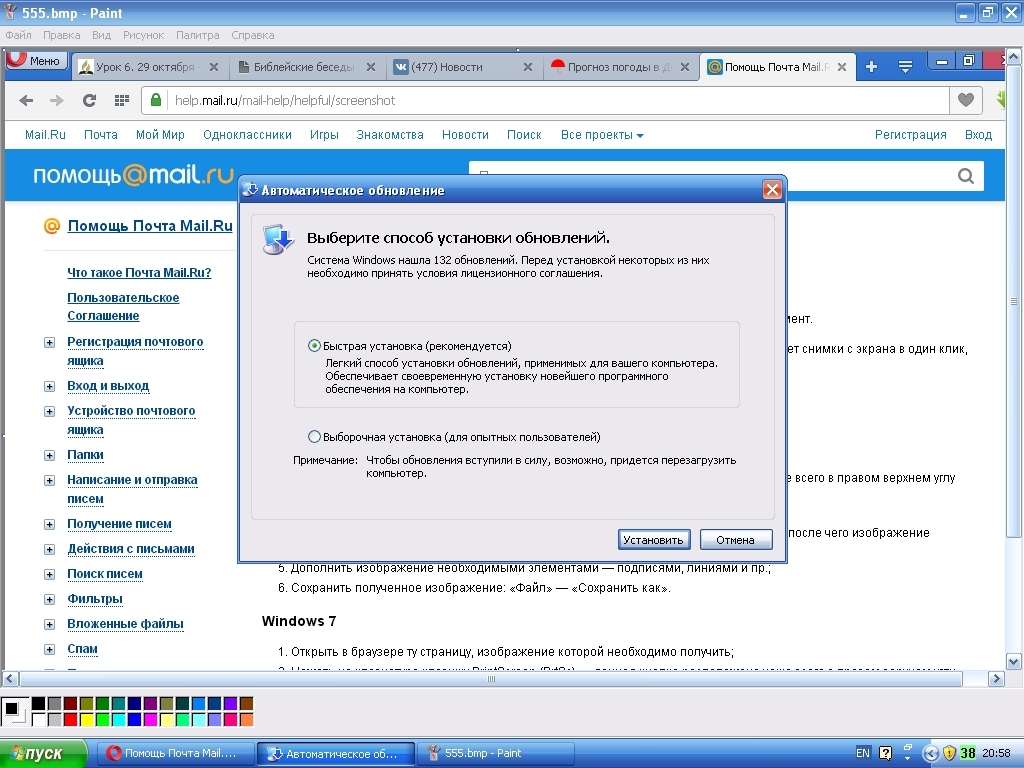Click the magnifier icon in the help search
The height and width of the screenshot is (768, 1024).
pos(966,176)
